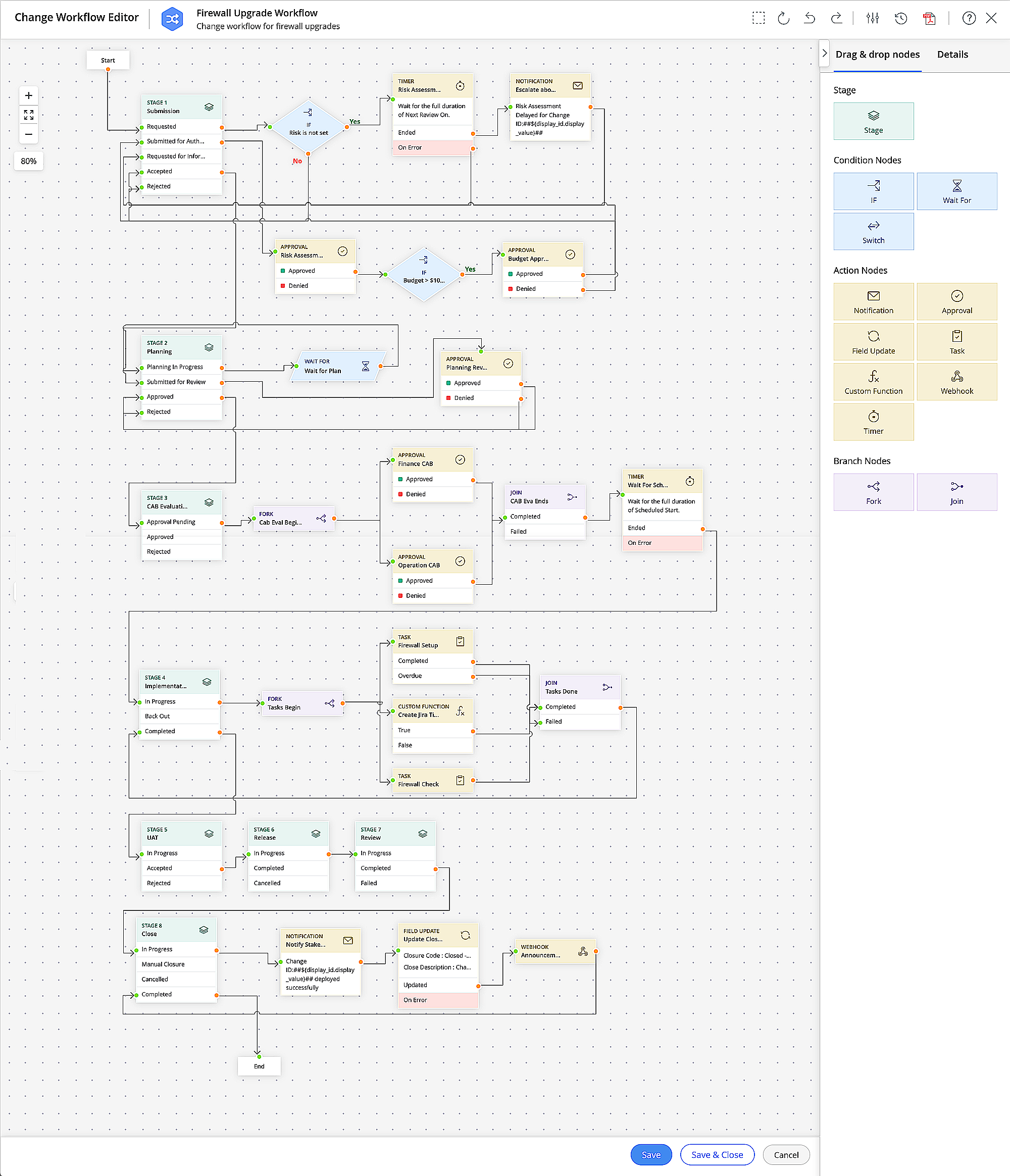Refresh the workflow canvas

[784, 18]
